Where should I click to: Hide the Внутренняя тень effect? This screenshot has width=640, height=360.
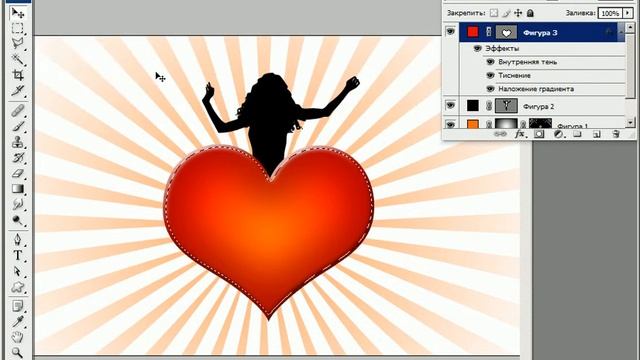point(490,62)
